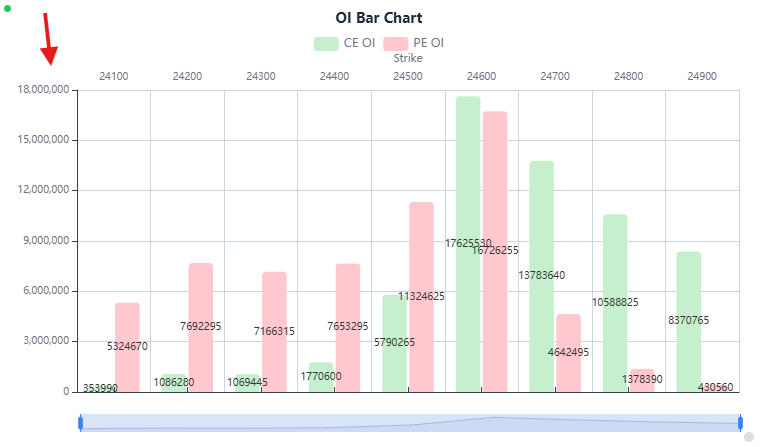
Task: Select the PE OI bar at 24300
Action: pos(274,331)
